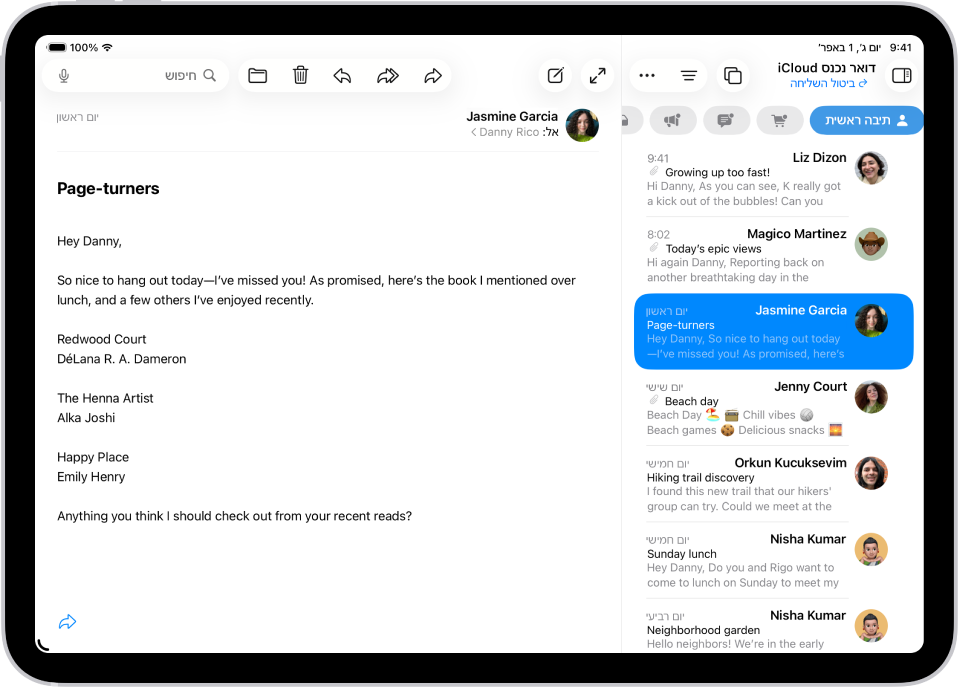Click The Henna Artist line
The height and width of the screenshot is (692, 960).
105,398
